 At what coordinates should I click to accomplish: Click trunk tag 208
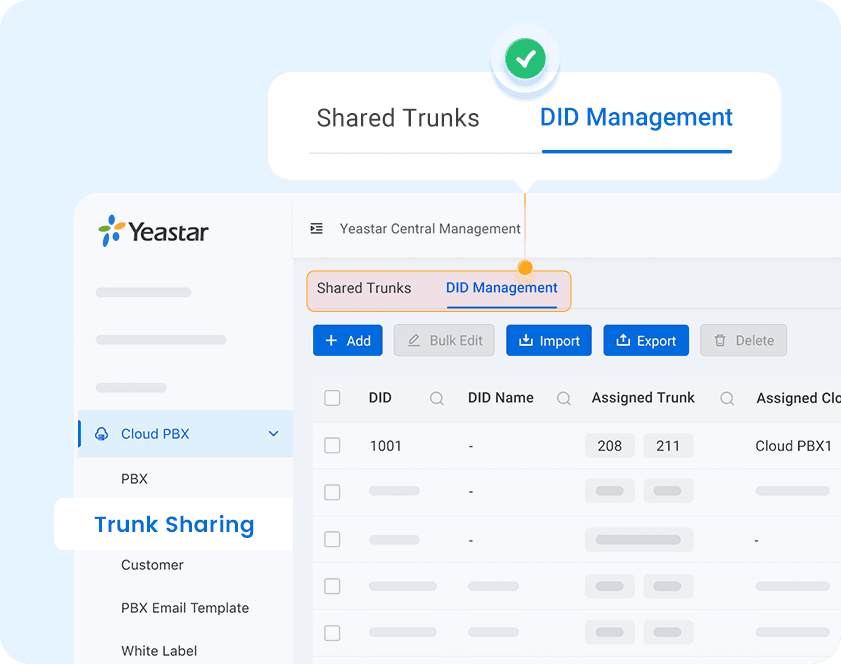pos(609,446)
